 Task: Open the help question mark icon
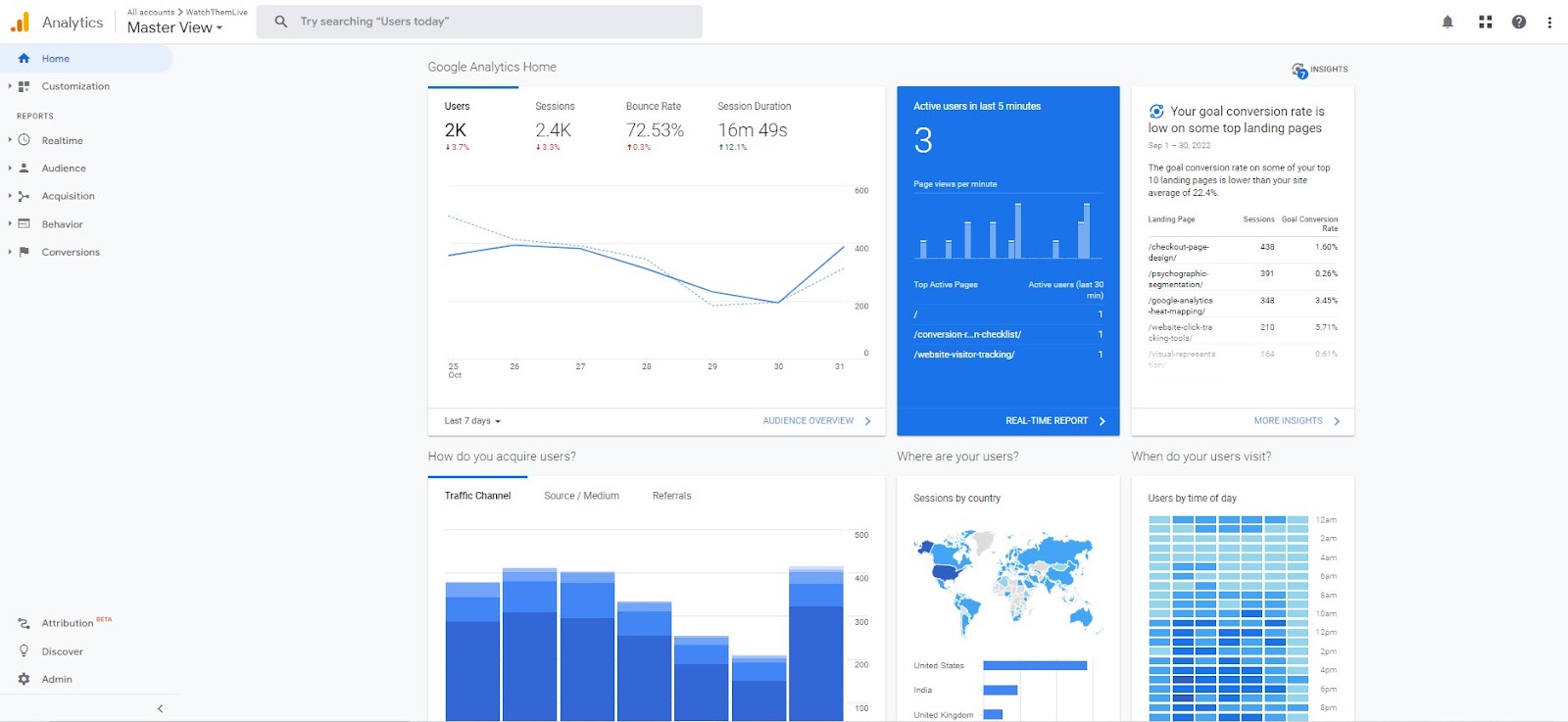tap(1519, 22)
